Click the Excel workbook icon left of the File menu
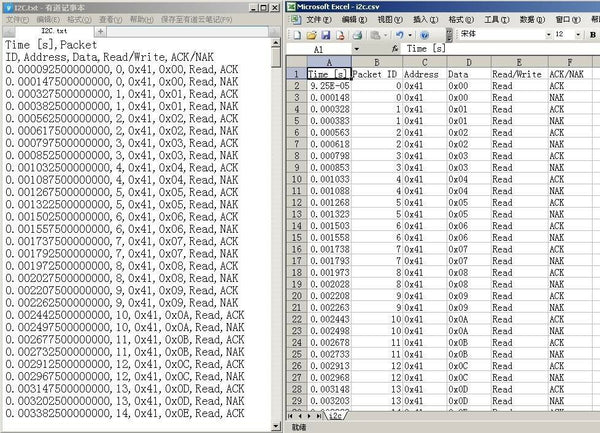This screenshot has height=433, width=600. click(x=295, y=20)
